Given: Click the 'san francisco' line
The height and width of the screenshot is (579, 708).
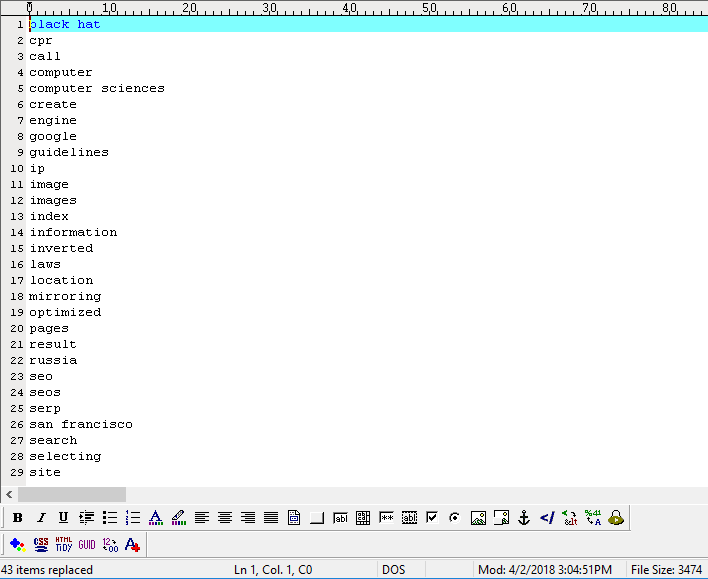Looking at the screenshot, I should [x=81, y=424].
